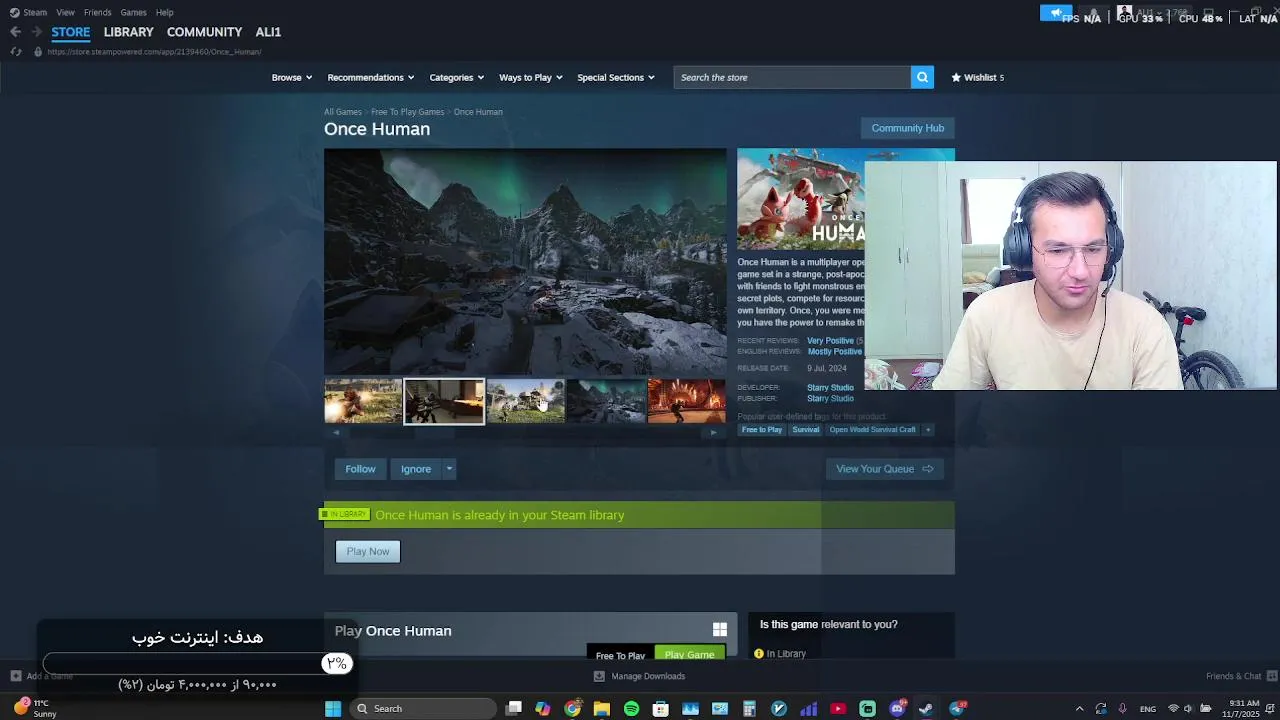Image resolution: width=1280 pixels, height=720 pixels.
Task: Click the Play Now button
Action: point(368,551)
